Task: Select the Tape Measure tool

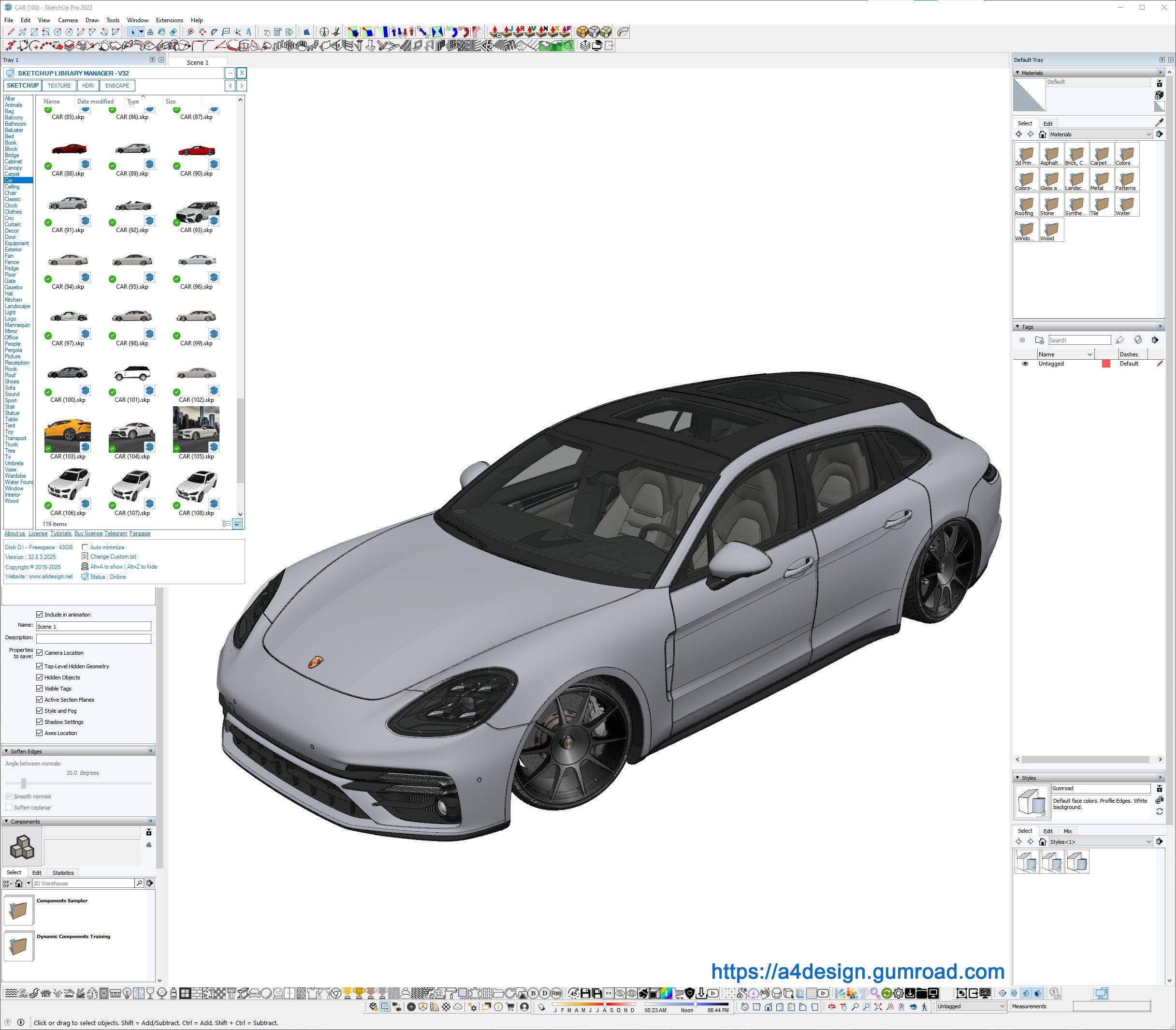Action: pos(191,32)
